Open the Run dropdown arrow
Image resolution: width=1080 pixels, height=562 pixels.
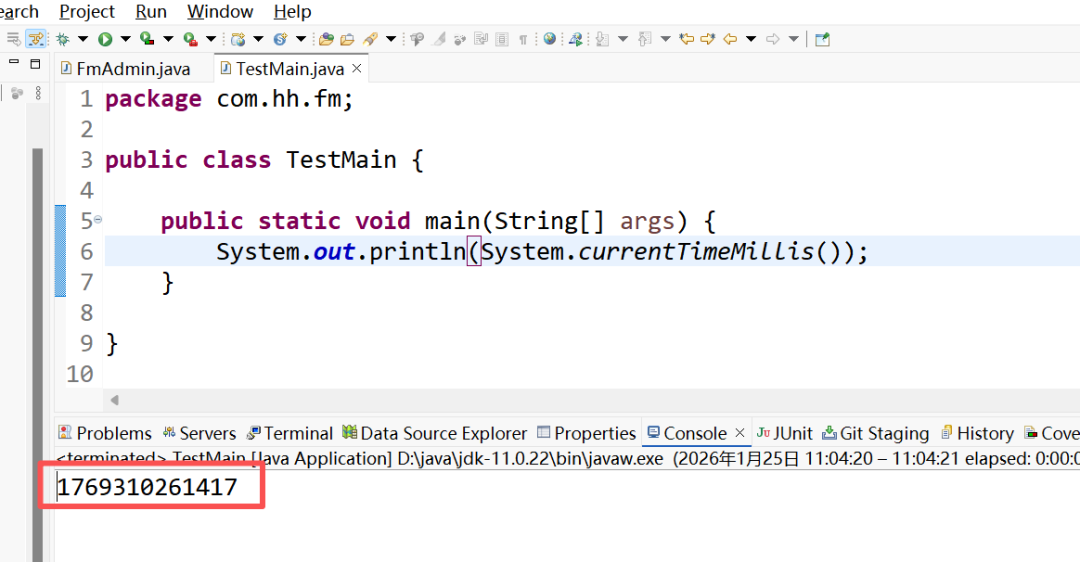tap(126, 39)
